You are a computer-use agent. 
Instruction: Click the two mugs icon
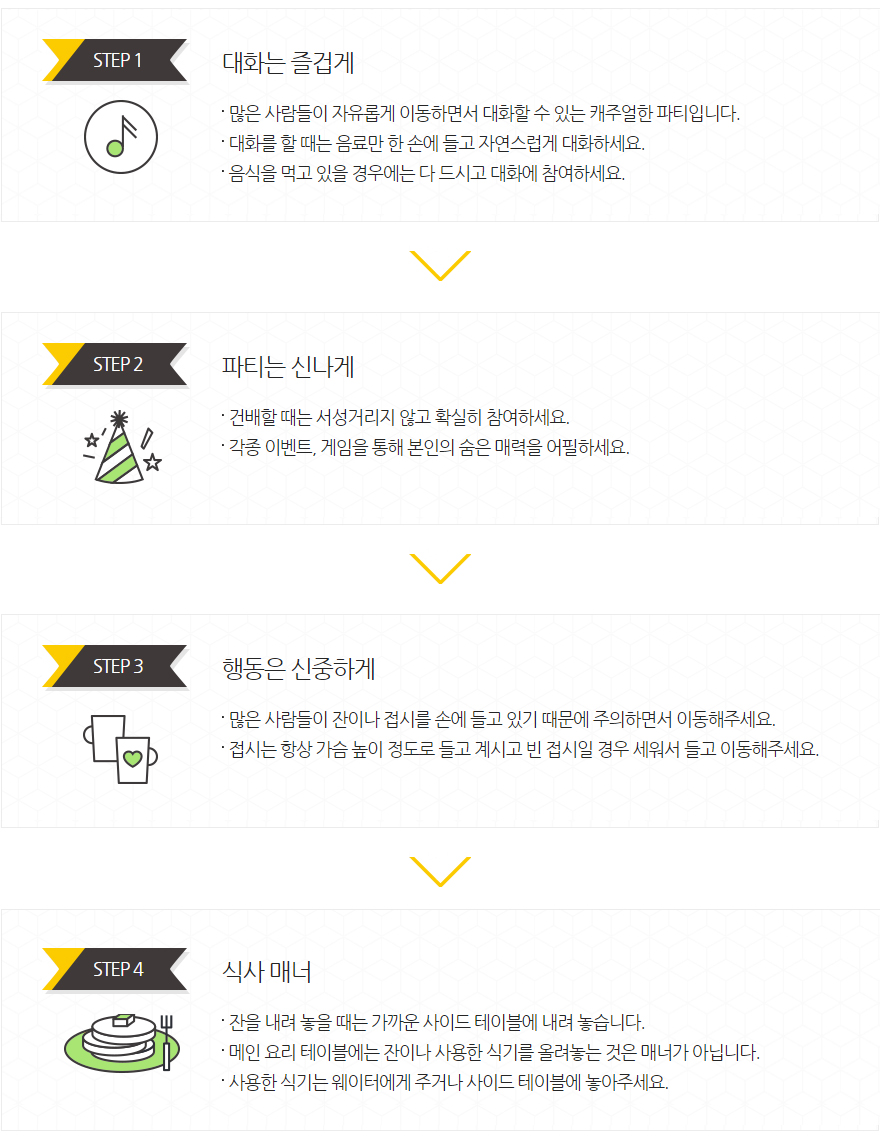pos(120,749)
